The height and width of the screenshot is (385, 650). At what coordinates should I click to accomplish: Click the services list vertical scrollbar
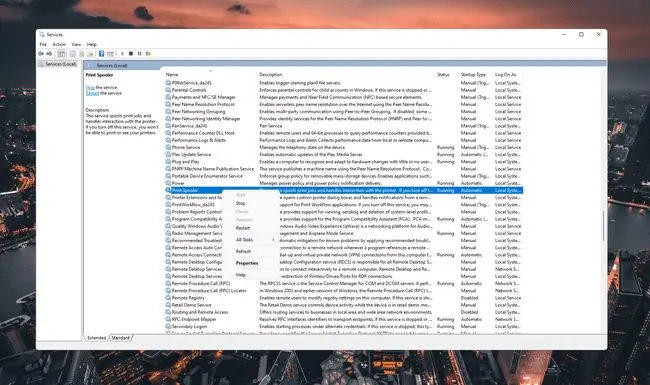tap(604, 226)
